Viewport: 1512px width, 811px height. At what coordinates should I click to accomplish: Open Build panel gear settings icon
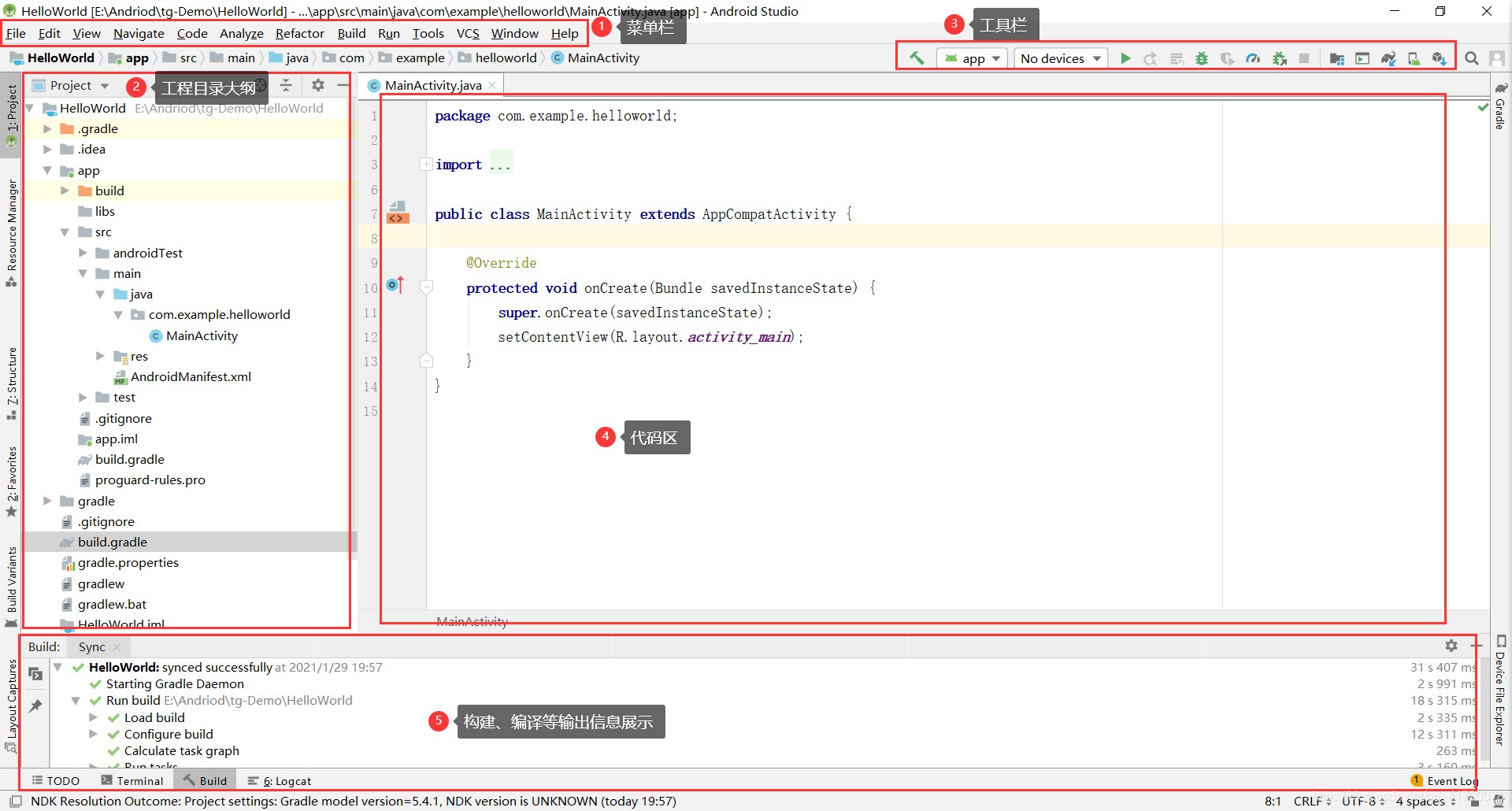tap(1451, 646)
